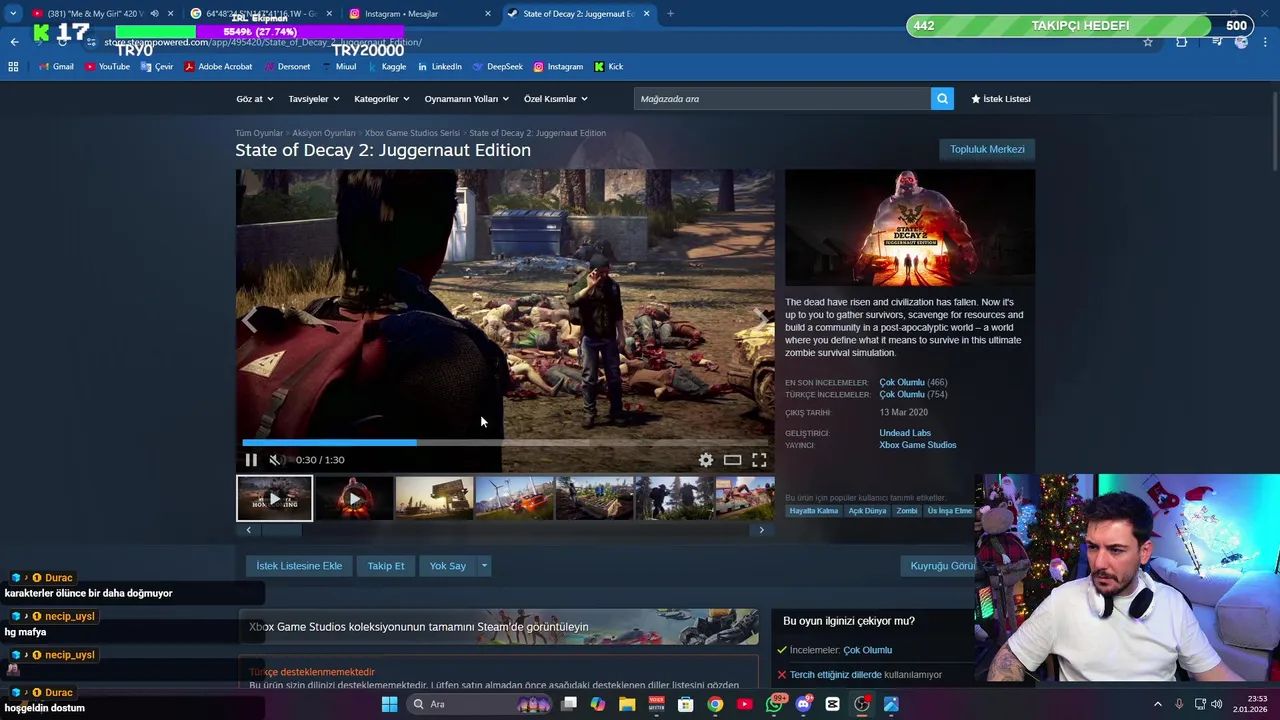1280x720 pixels.
Task: Pause the game trailer video
Action: (251, 460)
